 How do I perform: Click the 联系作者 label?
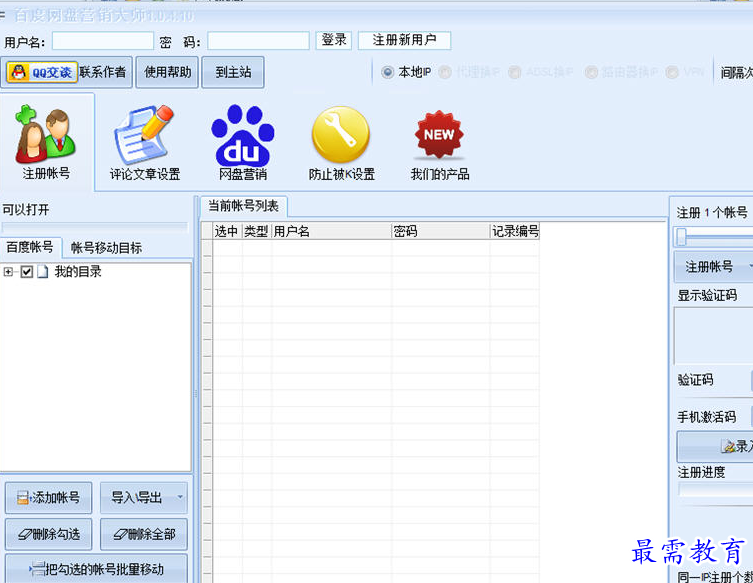103,73
